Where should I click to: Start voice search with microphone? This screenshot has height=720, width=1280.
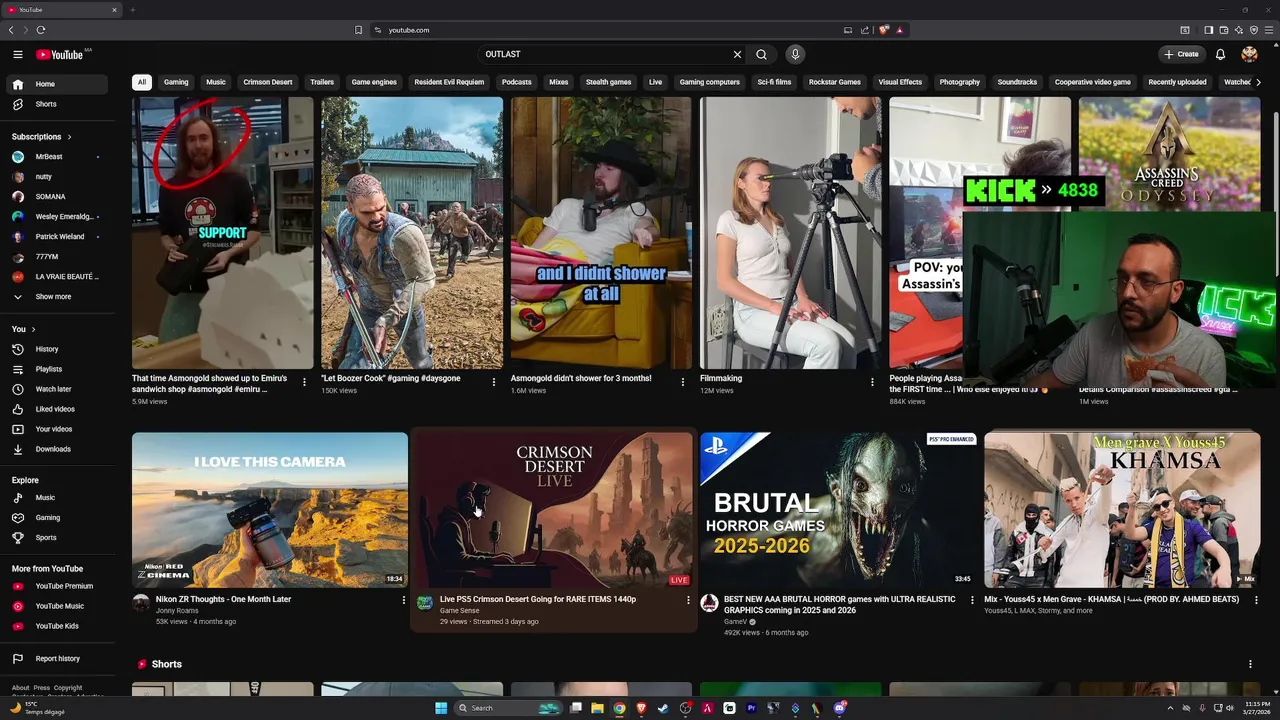pos(795,54)
